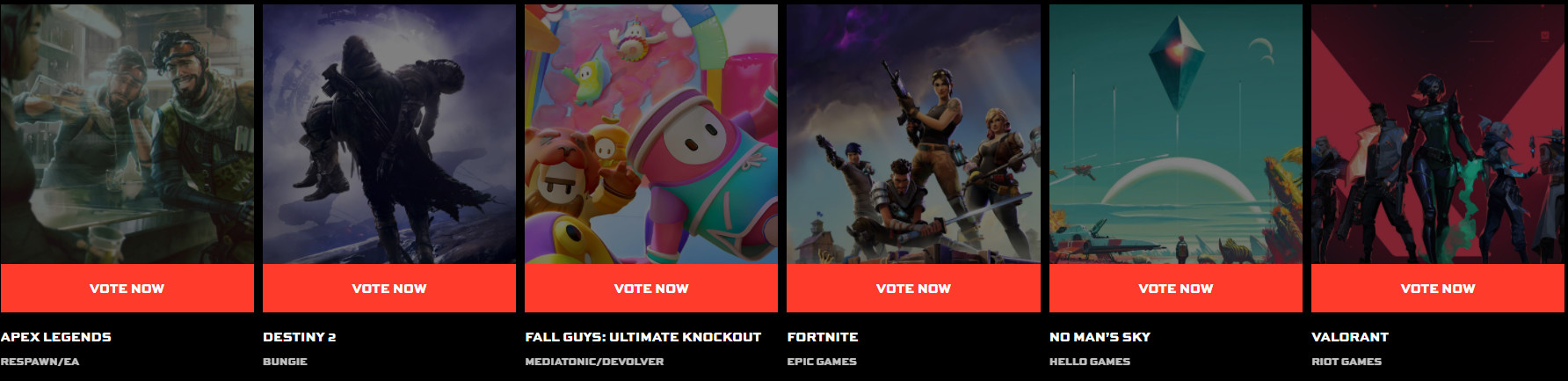The height and width of the screenshot is (381, 1568).
Task: Vote for Valorant
Action: tap(1438, 288)
